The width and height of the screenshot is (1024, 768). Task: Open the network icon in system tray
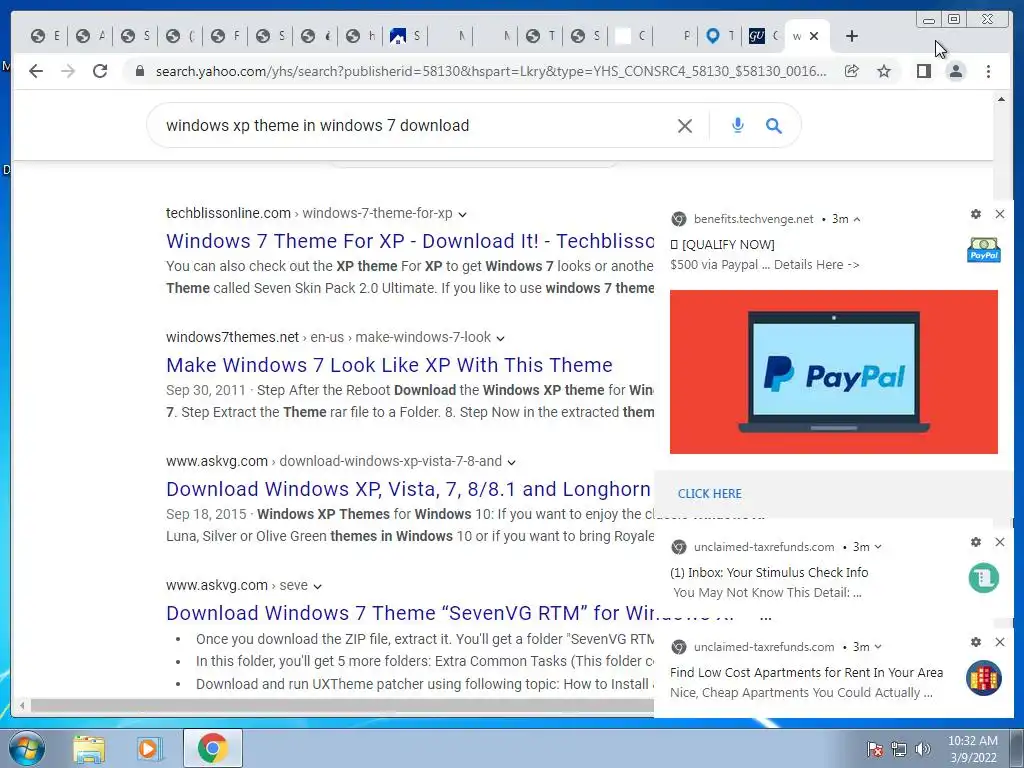(x=899, y=749)
